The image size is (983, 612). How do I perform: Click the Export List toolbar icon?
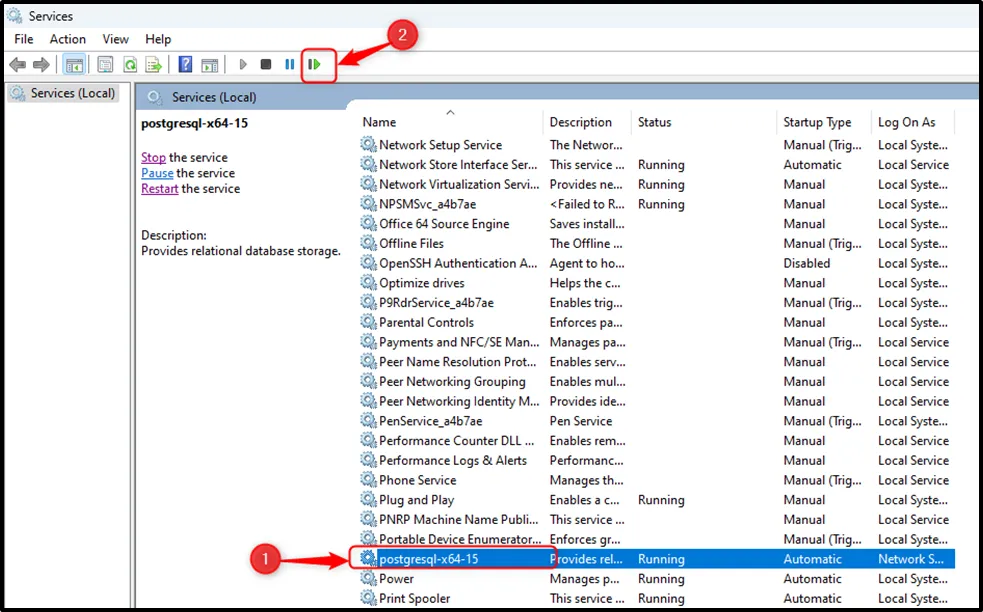coord(153,64)
